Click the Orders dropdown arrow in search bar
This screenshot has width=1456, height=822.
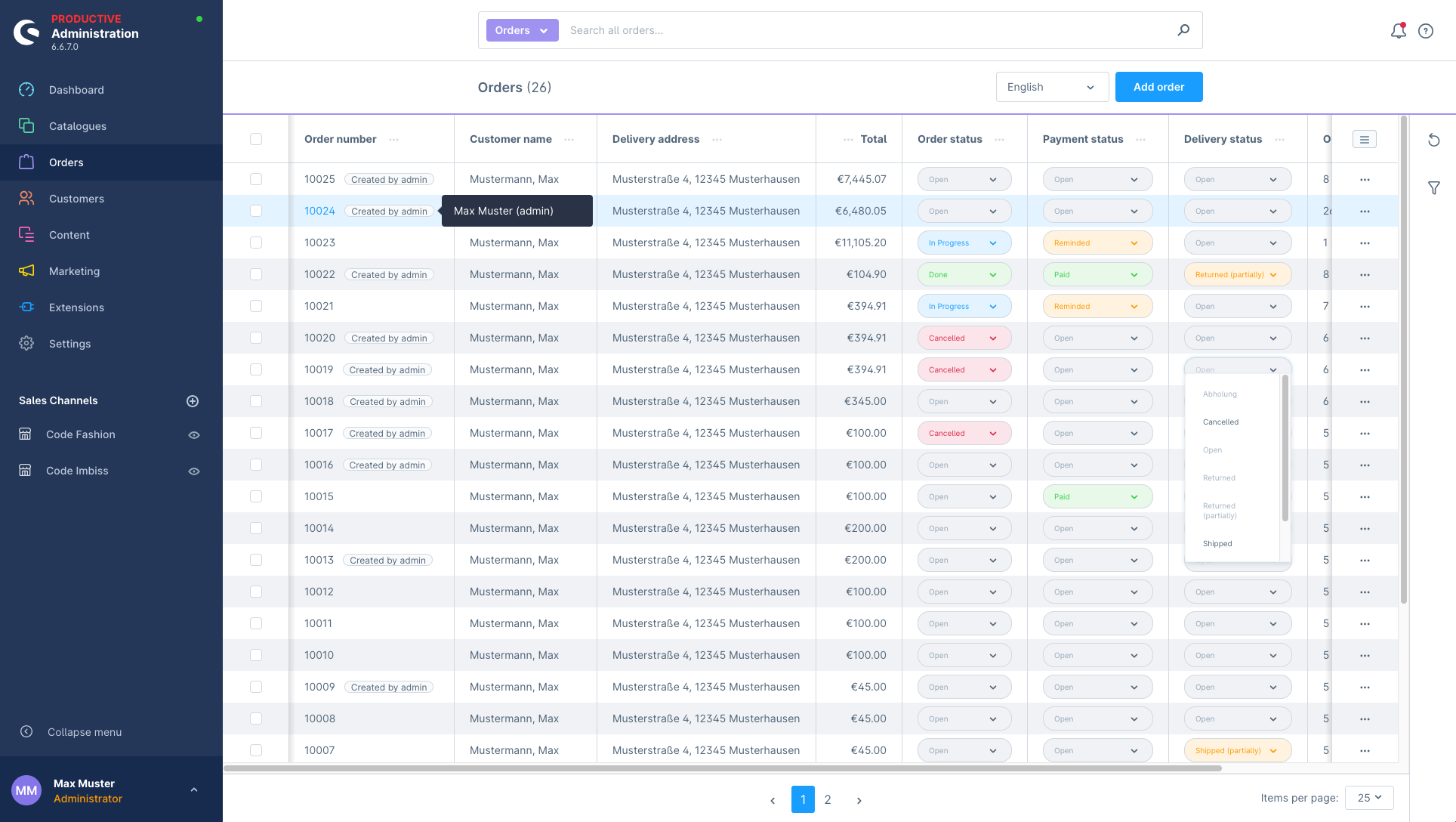543,30
